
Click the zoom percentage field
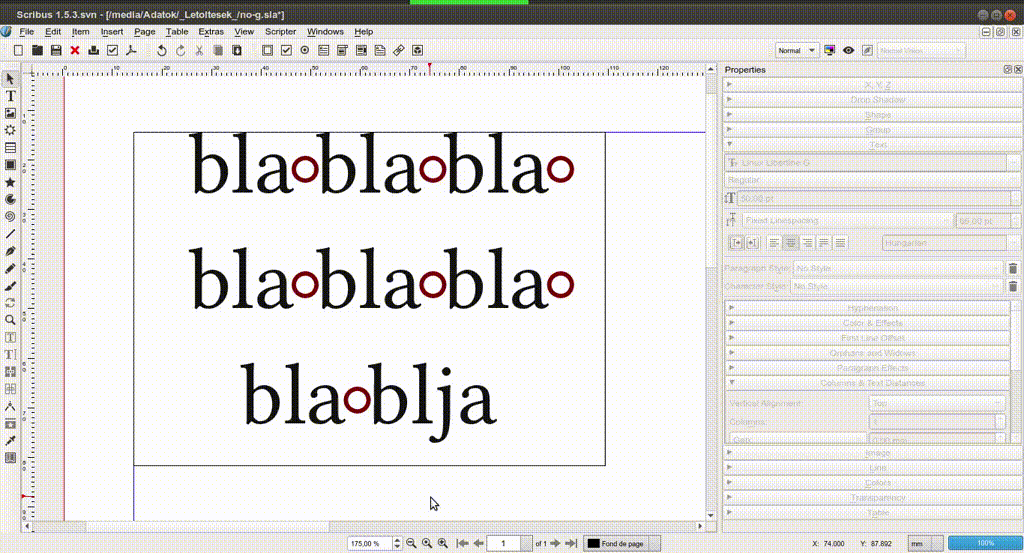click(368, 543)
